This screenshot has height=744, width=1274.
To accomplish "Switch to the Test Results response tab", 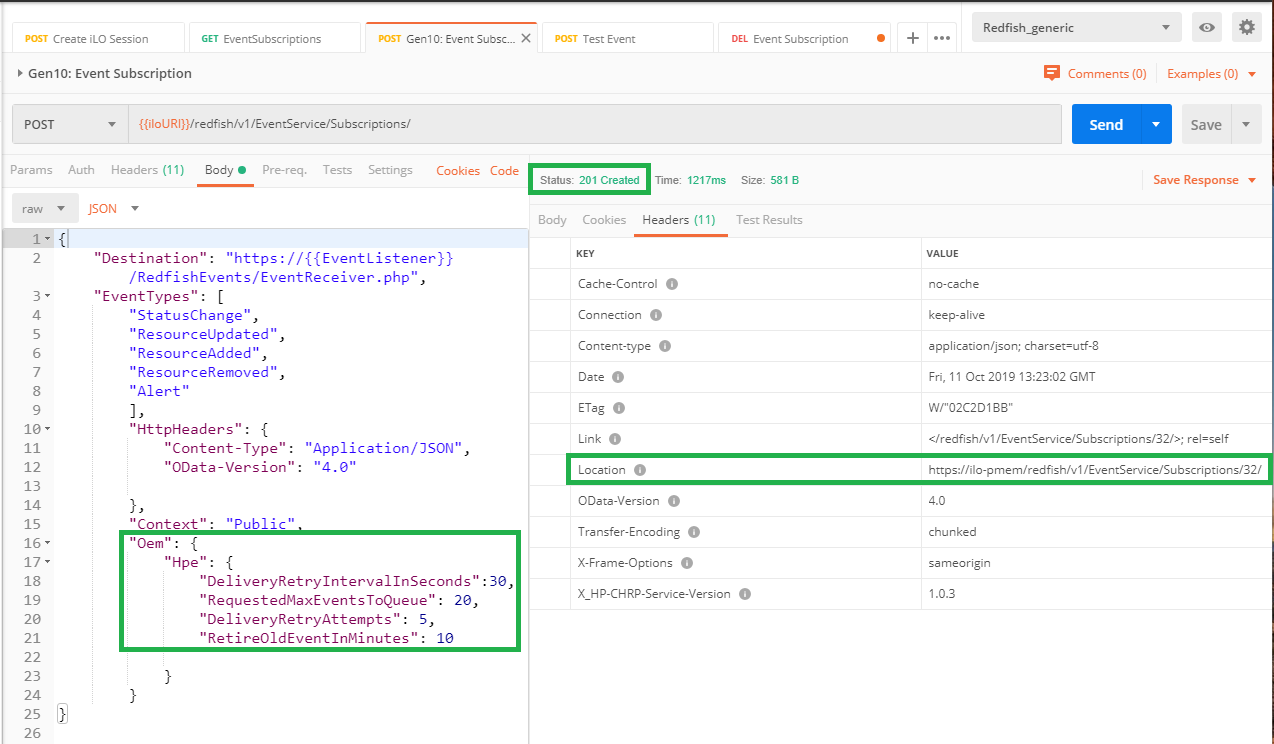I will point(769,220).
